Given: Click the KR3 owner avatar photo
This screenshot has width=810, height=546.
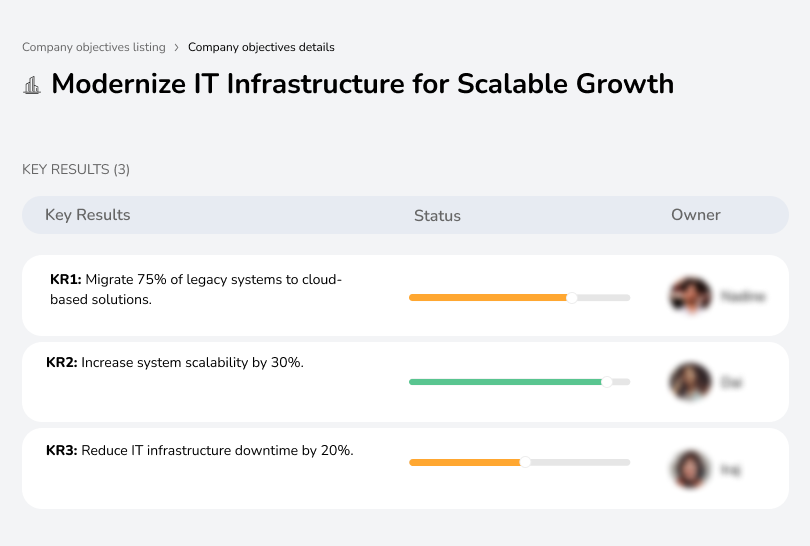Looking at the screenshot, I should (x=689, y=468).
